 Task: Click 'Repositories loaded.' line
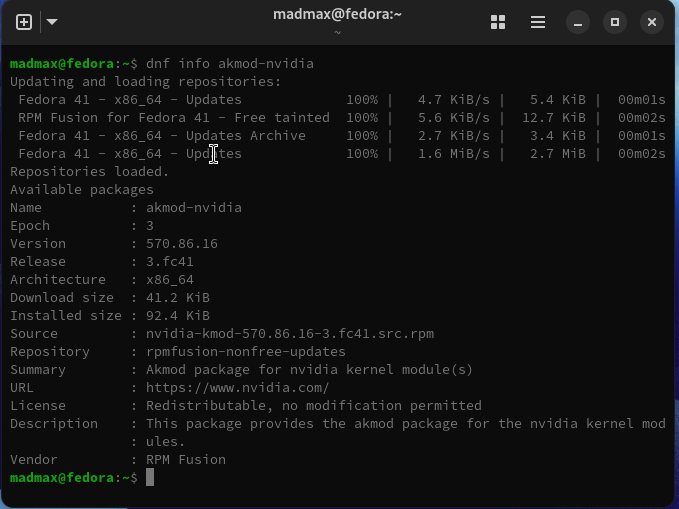pos(90,172)
